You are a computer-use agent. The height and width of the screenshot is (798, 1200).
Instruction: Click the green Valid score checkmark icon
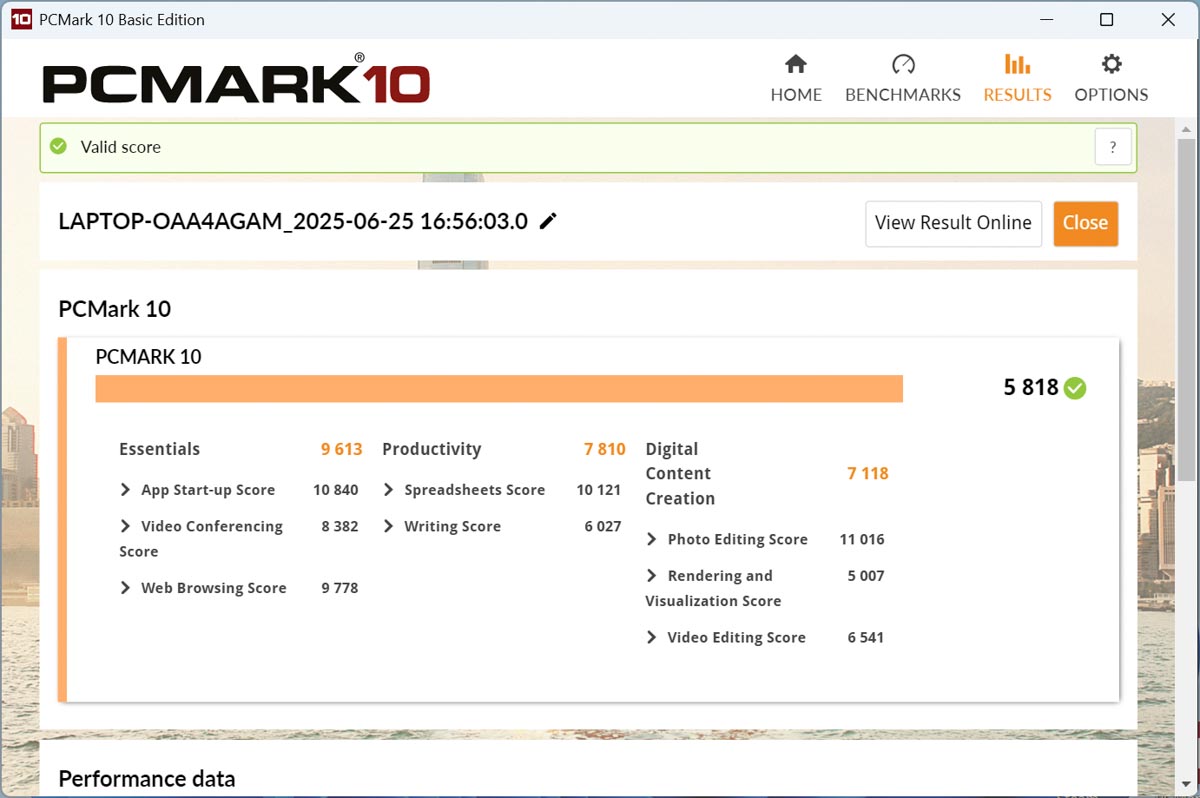coord(59,146)
